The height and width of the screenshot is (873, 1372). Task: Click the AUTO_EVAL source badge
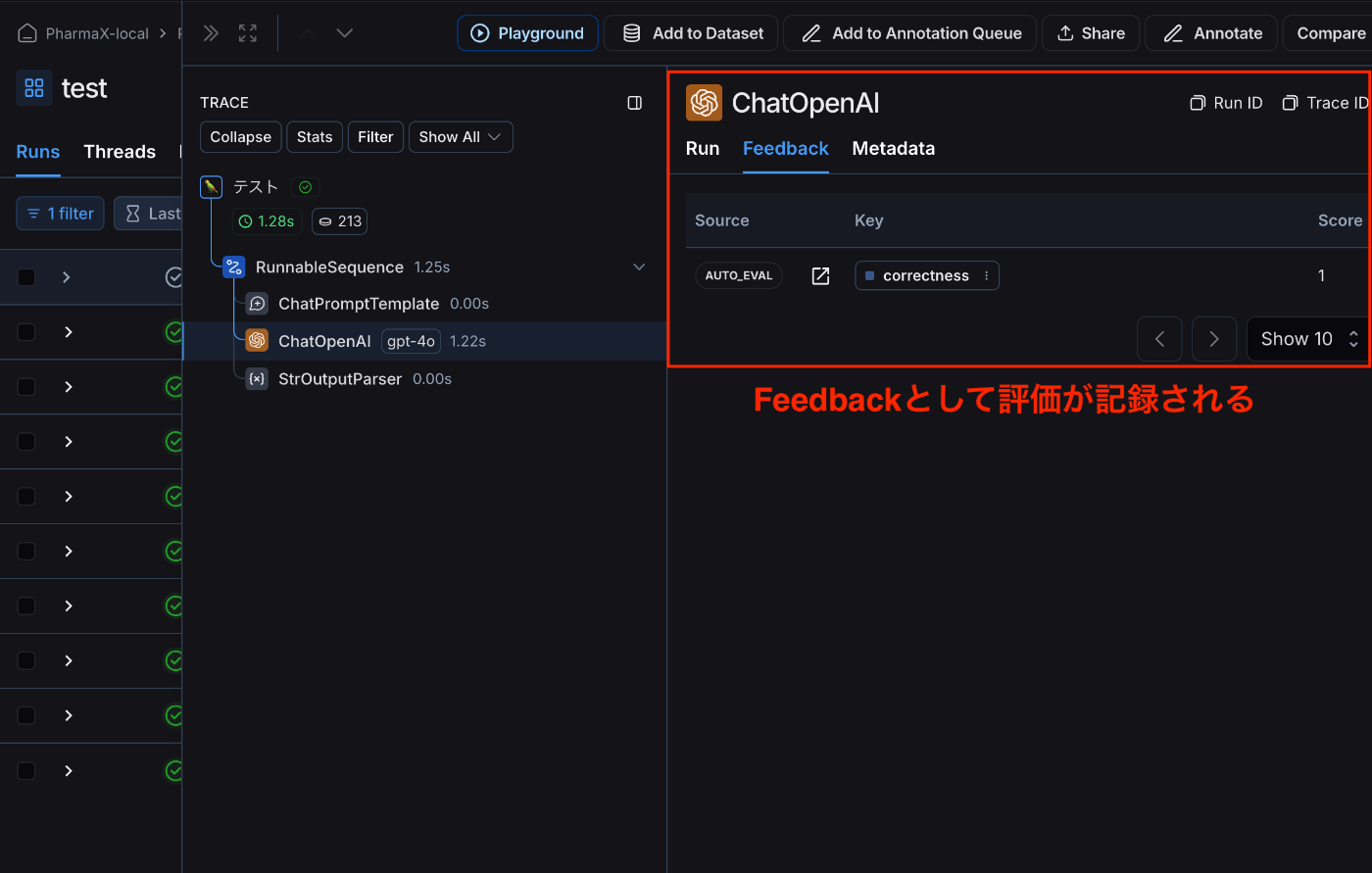point(739,276)
